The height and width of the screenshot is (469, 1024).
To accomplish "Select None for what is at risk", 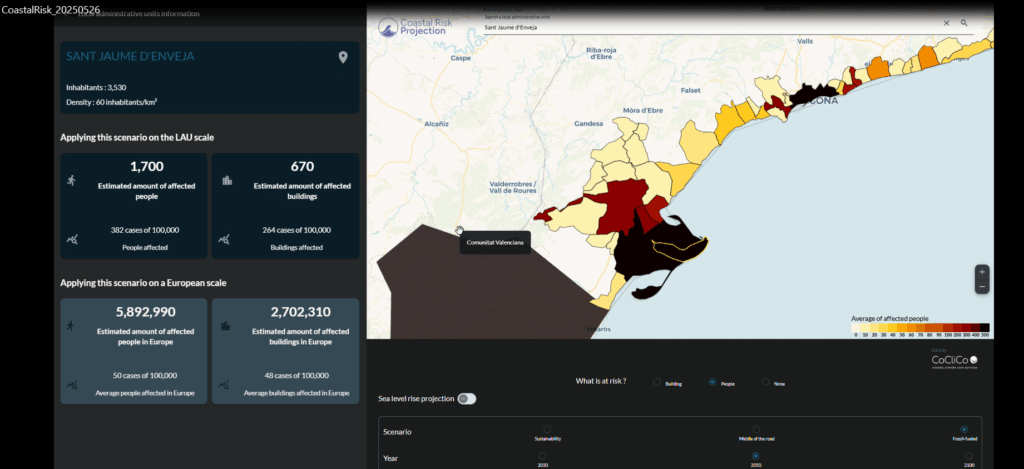I will [766, 382].
